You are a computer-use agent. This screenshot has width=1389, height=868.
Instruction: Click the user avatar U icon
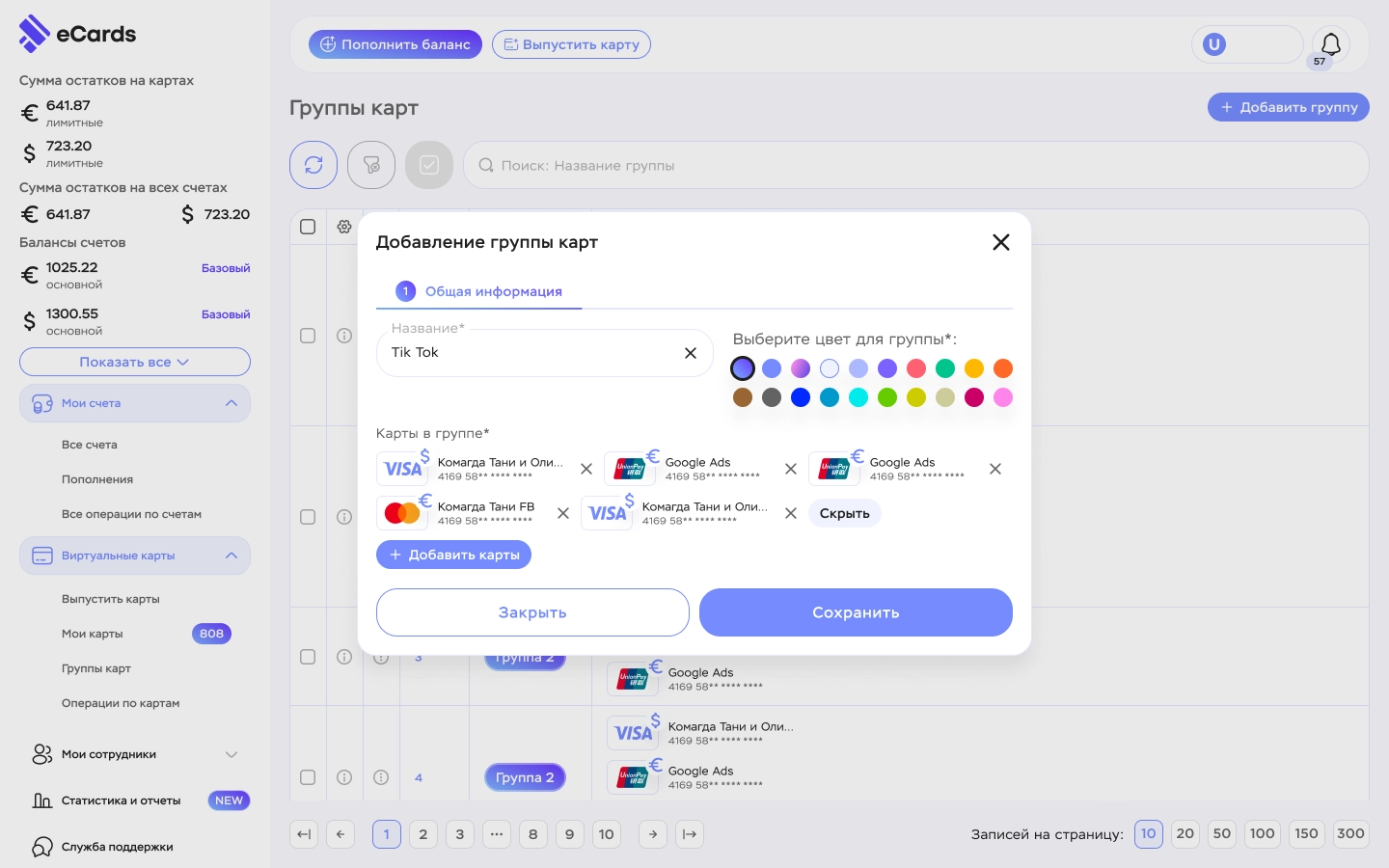(1214, 44)
